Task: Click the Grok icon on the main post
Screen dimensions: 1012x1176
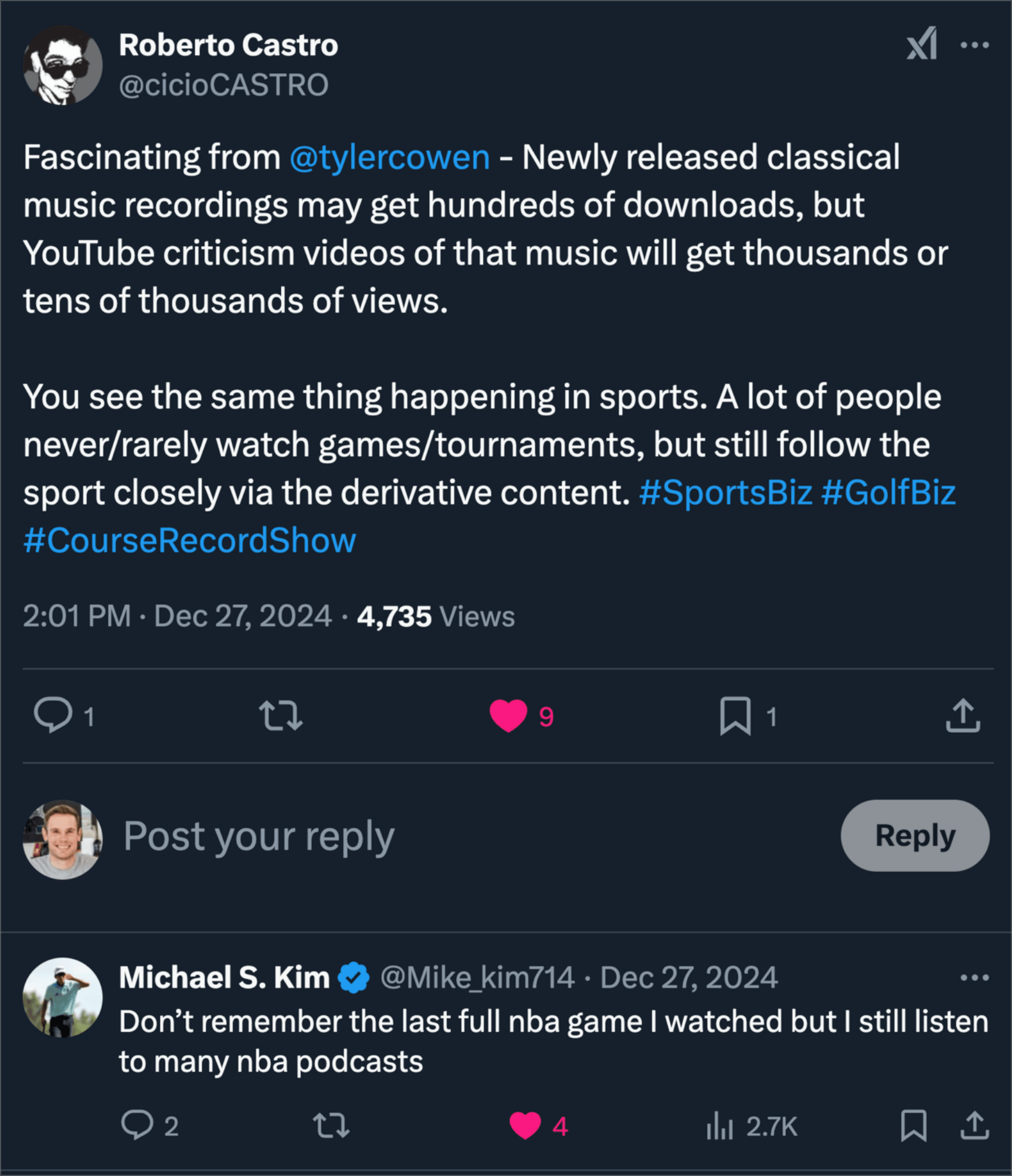Action: point(921,44)
